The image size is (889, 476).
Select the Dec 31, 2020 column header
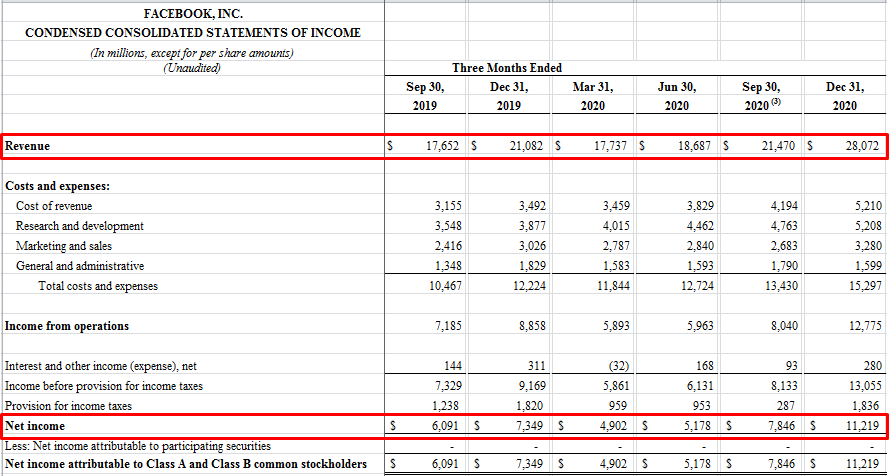[x=845, y=96]
